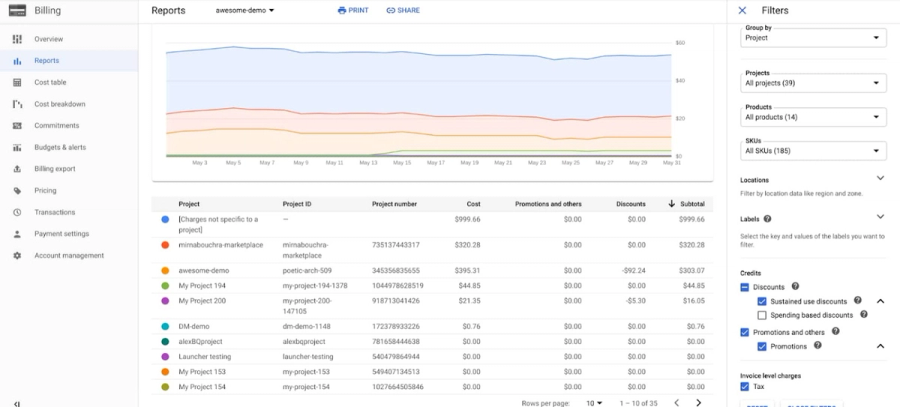Viewport: 900px width, 407px height.
Task: Expand the Locations filter section
Action: (x=880, y=179)
